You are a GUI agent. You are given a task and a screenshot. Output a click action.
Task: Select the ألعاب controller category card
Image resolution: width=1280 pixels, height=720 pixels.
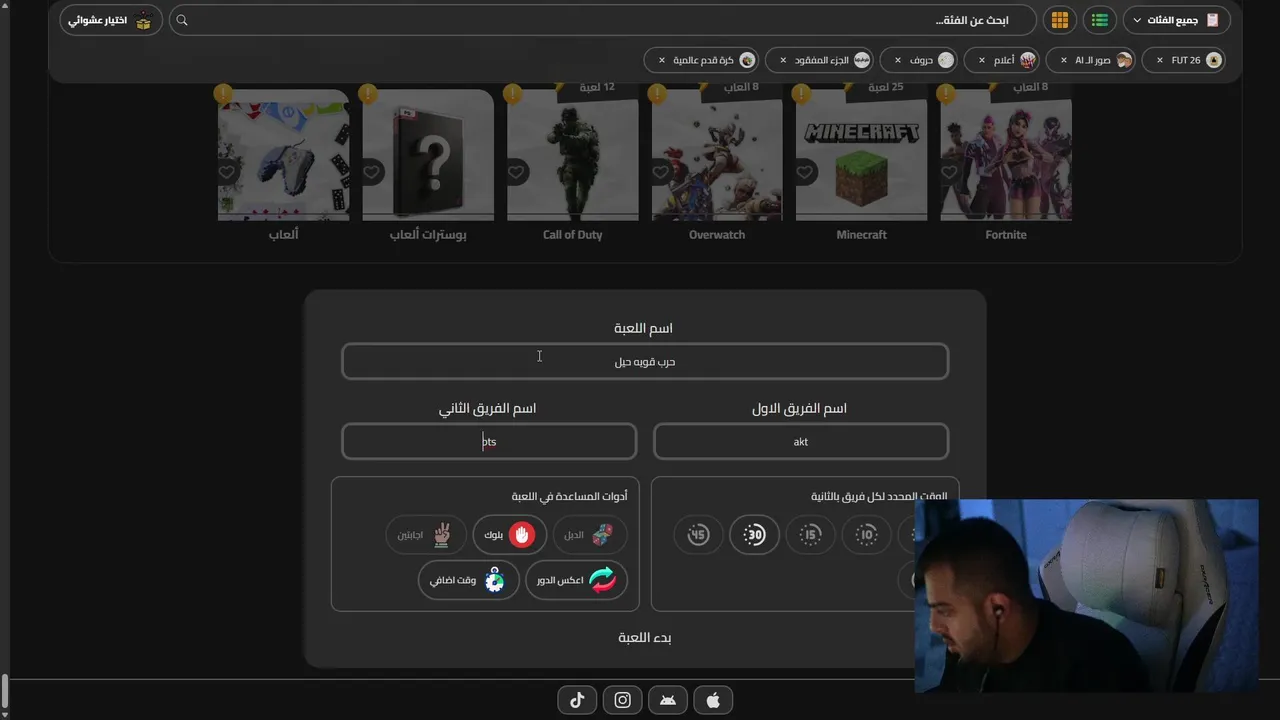[284, 155]
